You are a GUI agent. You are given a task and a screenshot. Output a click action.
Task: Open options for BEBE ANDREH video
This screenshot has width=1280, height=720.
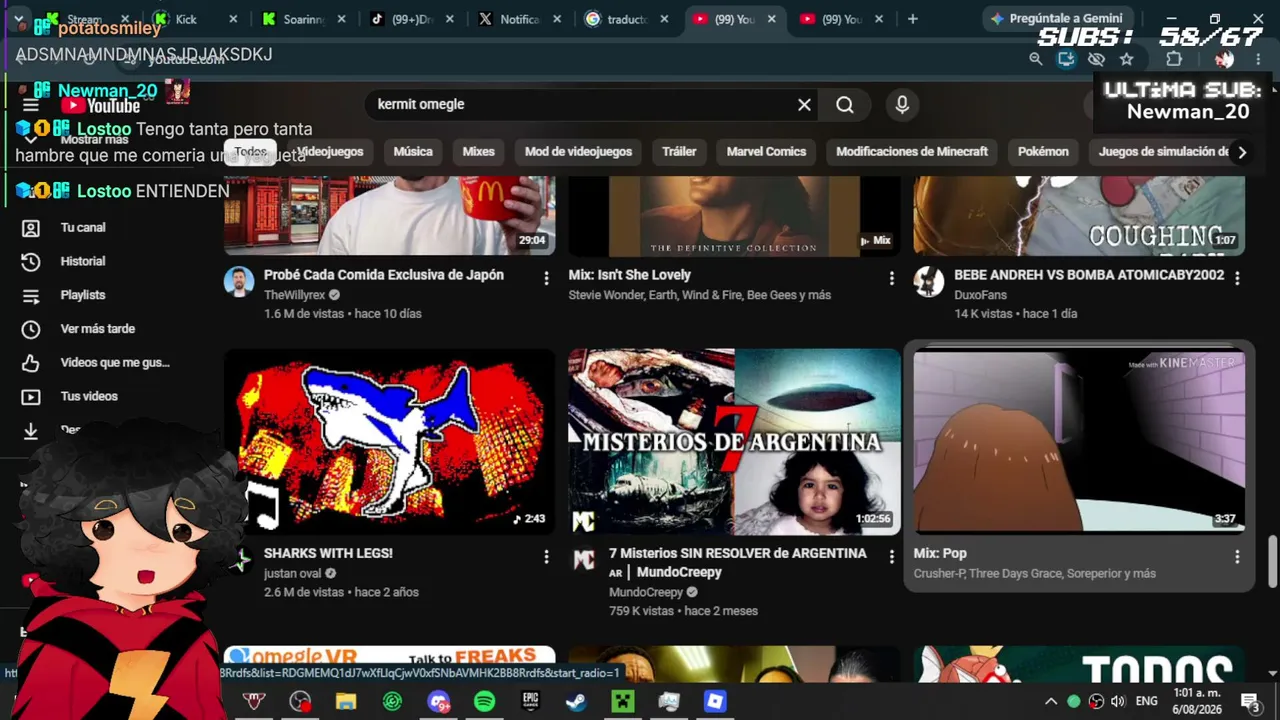pos(1237,278)
